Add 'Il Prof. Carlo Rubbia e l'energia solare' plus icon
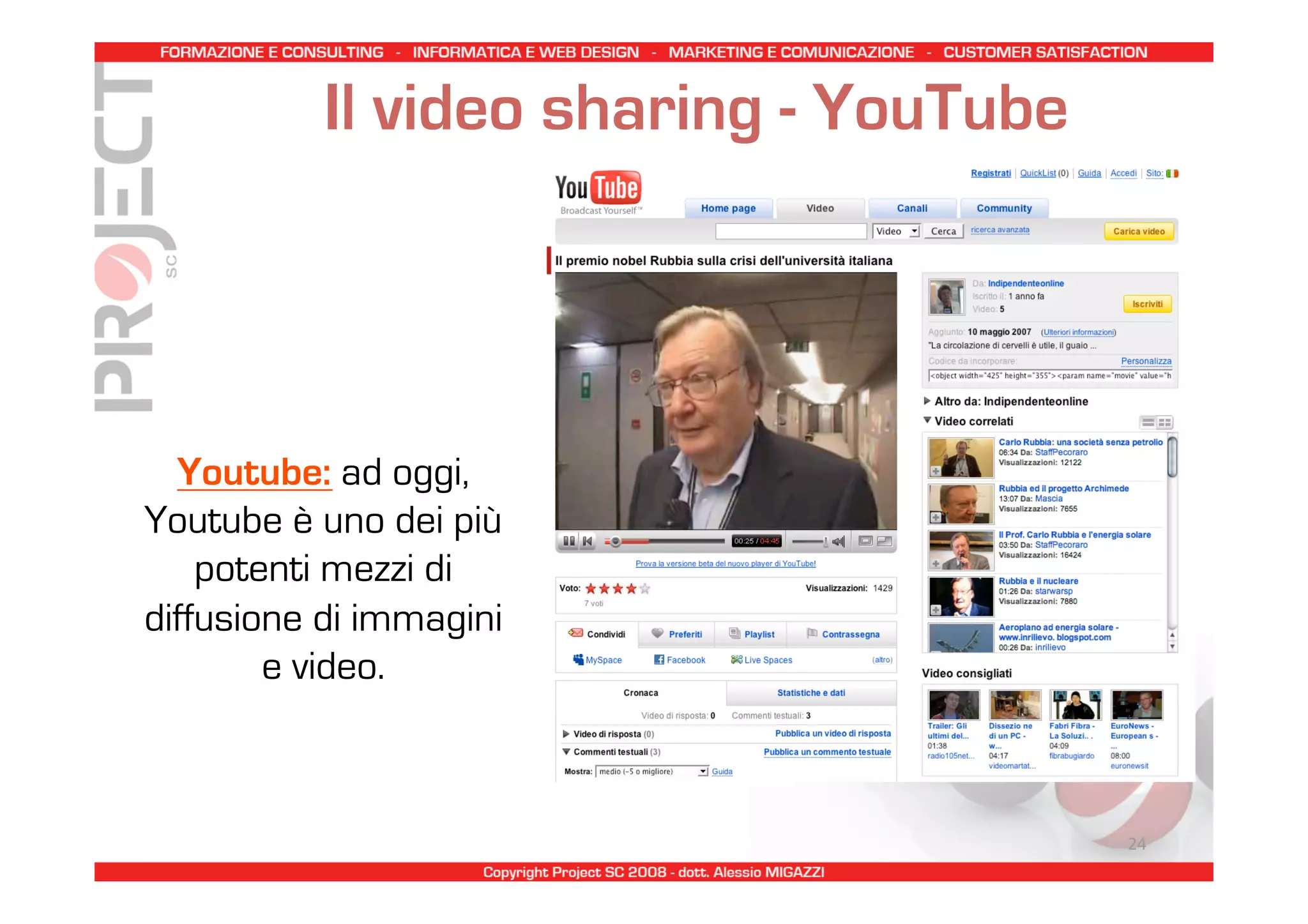Screen dimensions: 1308x924 [936, 564]
